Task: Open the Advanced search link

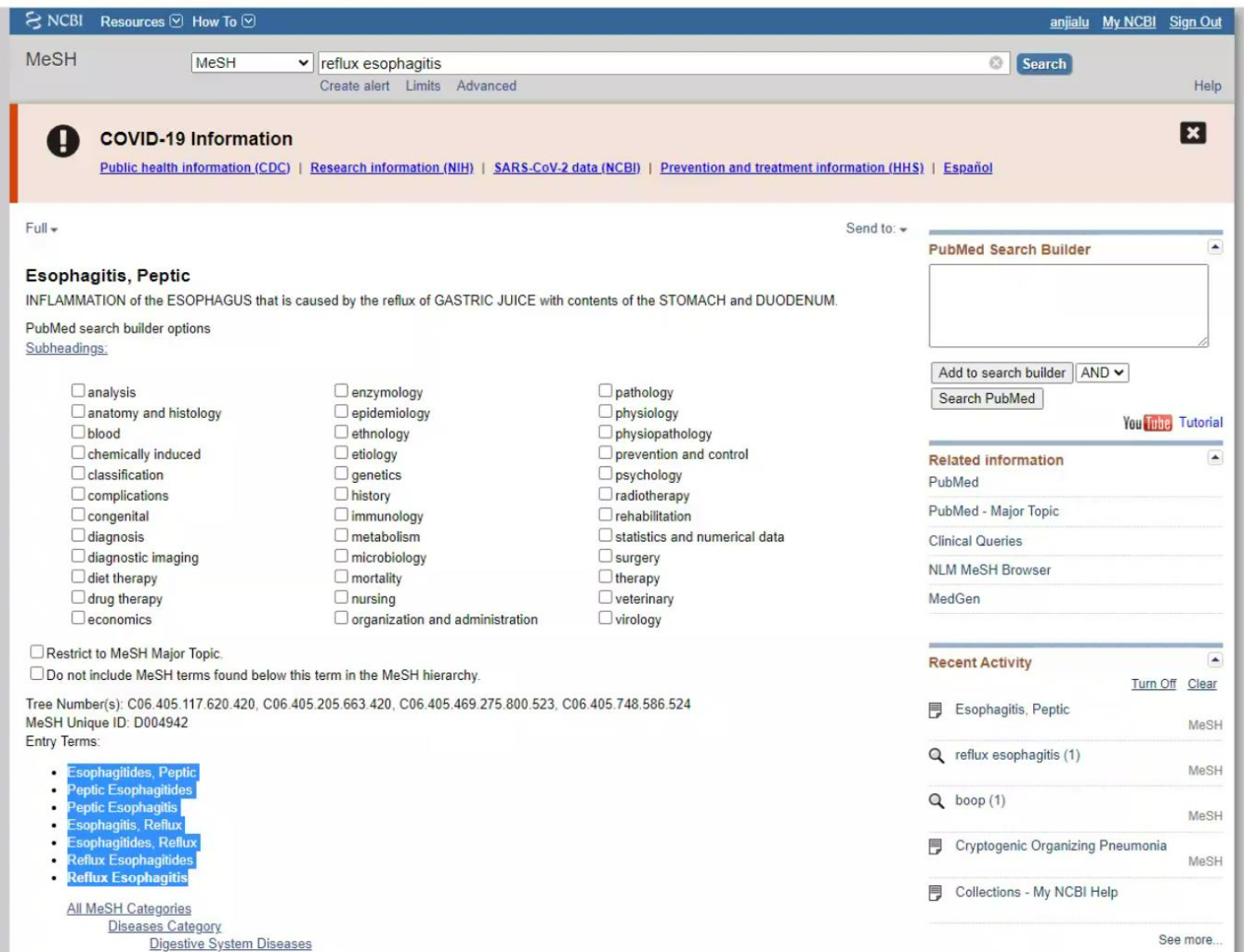Action: click(x=486, y=85)
